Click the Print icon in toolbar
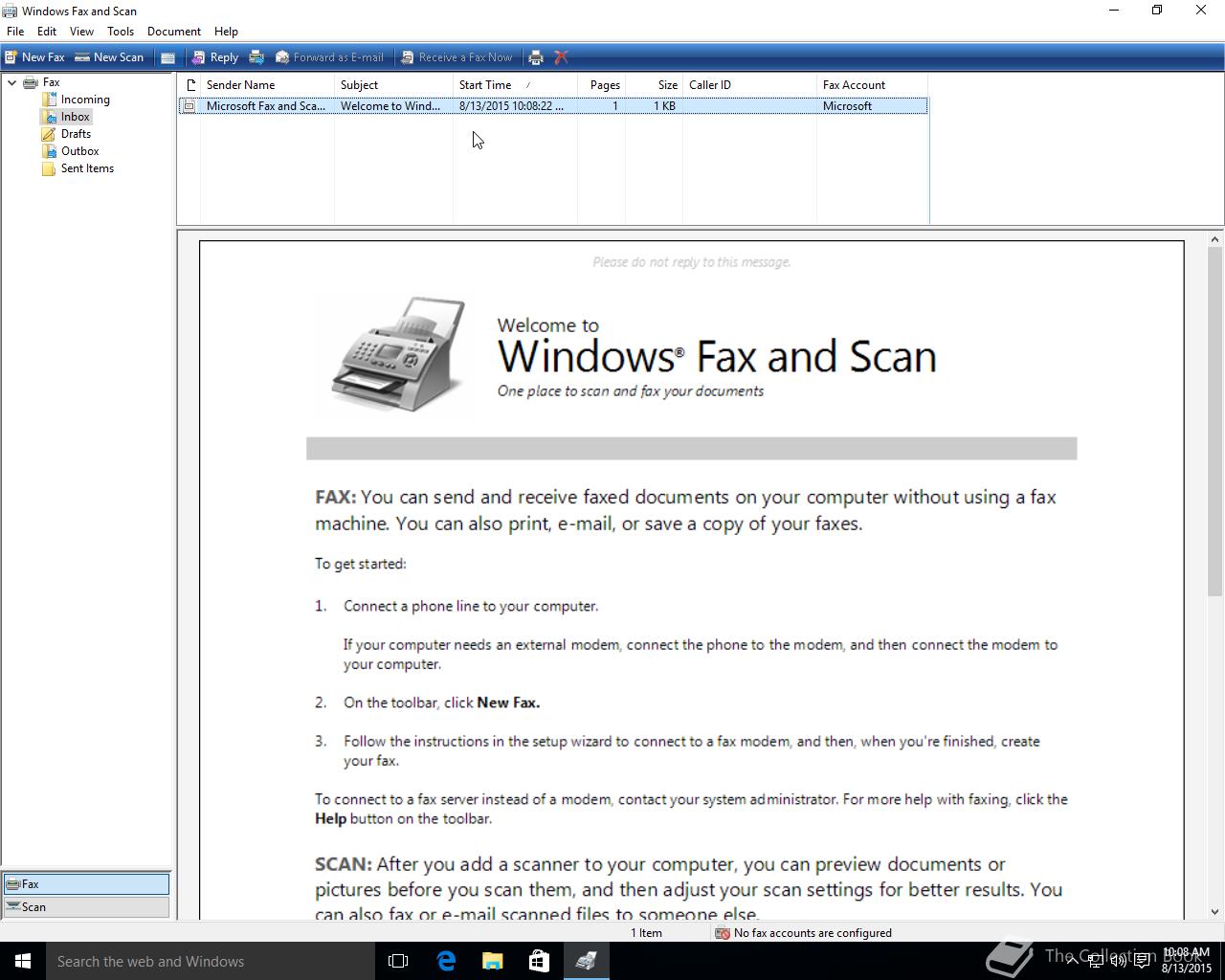Image resolution: width=1225 pixels, height=980 pixels. coord(536,57)
